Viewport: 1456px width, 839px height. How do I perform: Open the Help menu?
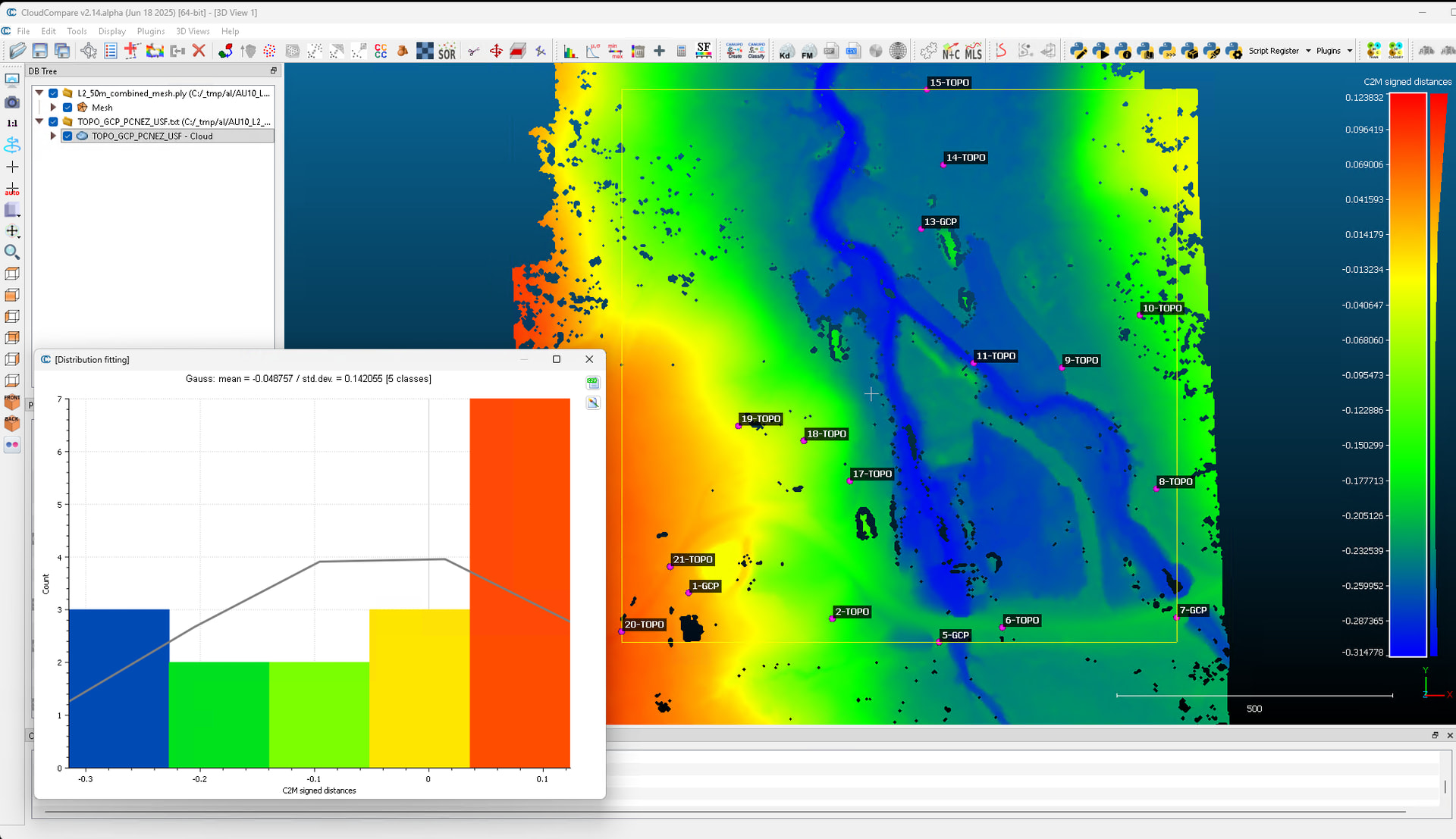(230, 31)
